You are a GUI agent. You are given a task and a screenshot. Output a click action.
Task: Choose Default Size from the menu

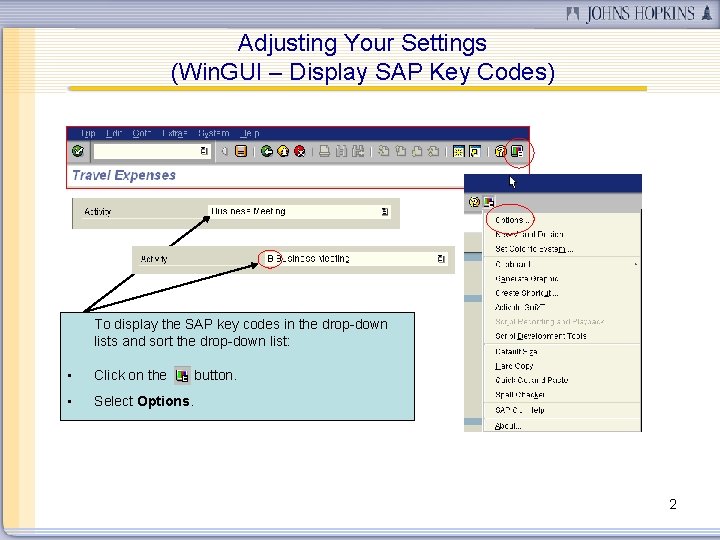click(x=516, y=352)
